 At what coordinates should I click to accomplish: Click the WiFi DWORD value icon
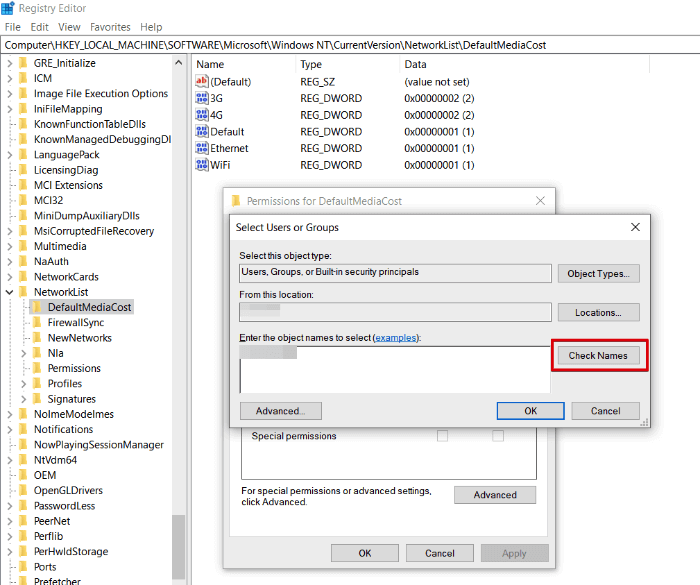202,165
